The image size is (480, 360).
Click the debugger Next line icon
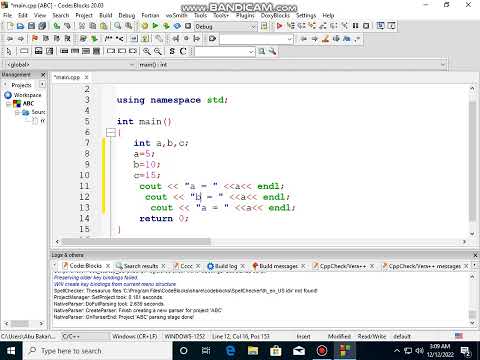point(301,26)
